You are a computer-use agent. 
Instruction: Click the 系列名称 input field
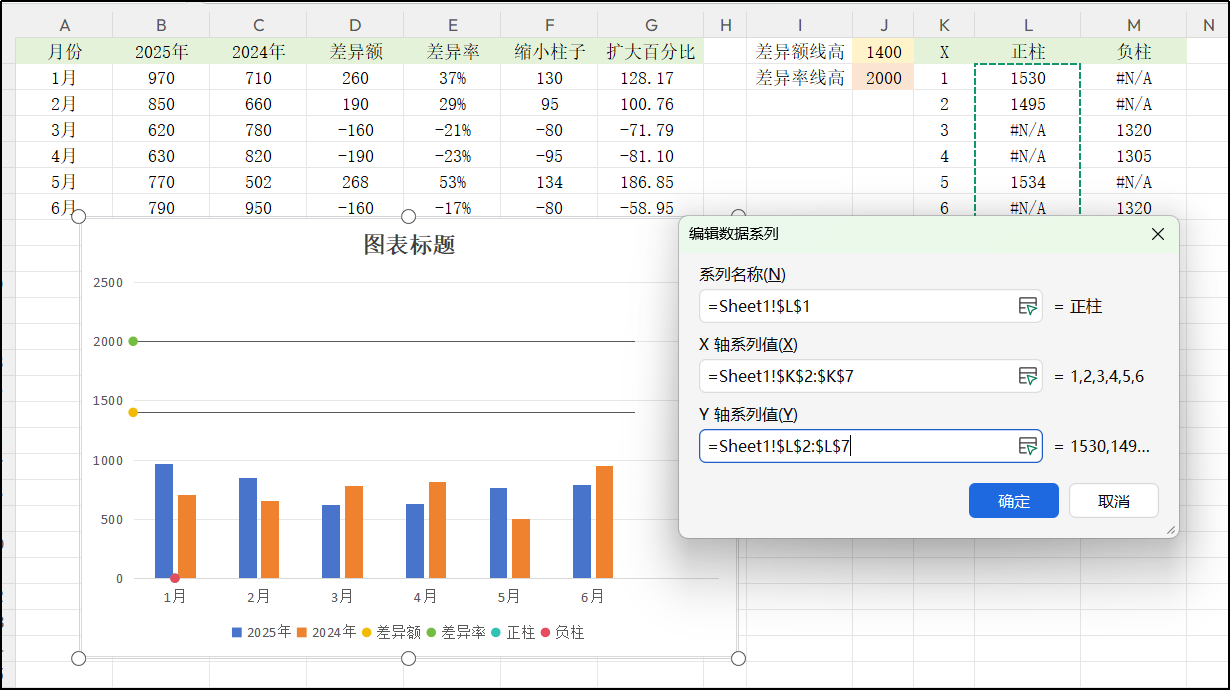[870, 307]
